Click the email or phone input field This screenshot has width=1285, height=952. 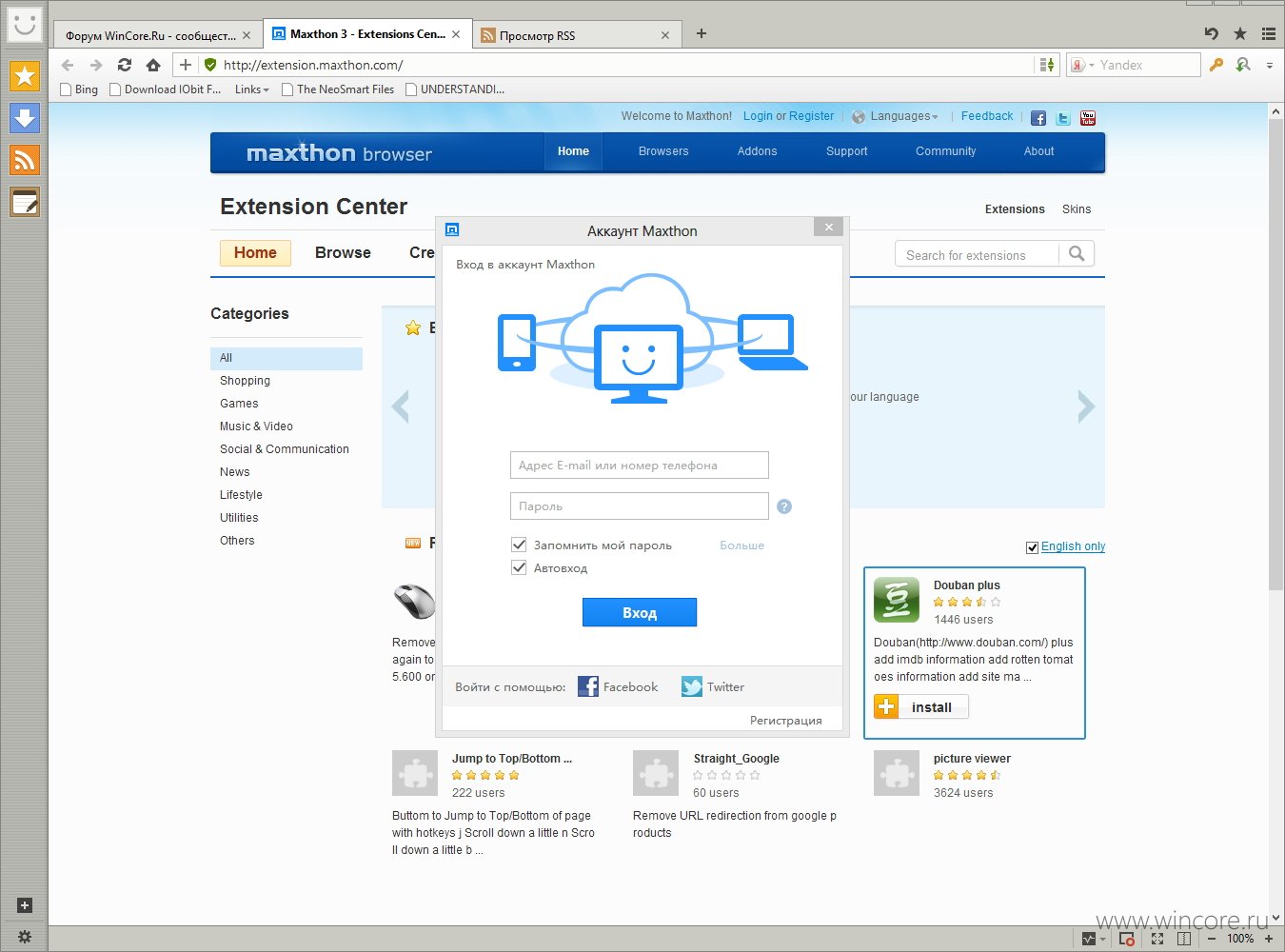pyautogui.click(x=639, y=465)
